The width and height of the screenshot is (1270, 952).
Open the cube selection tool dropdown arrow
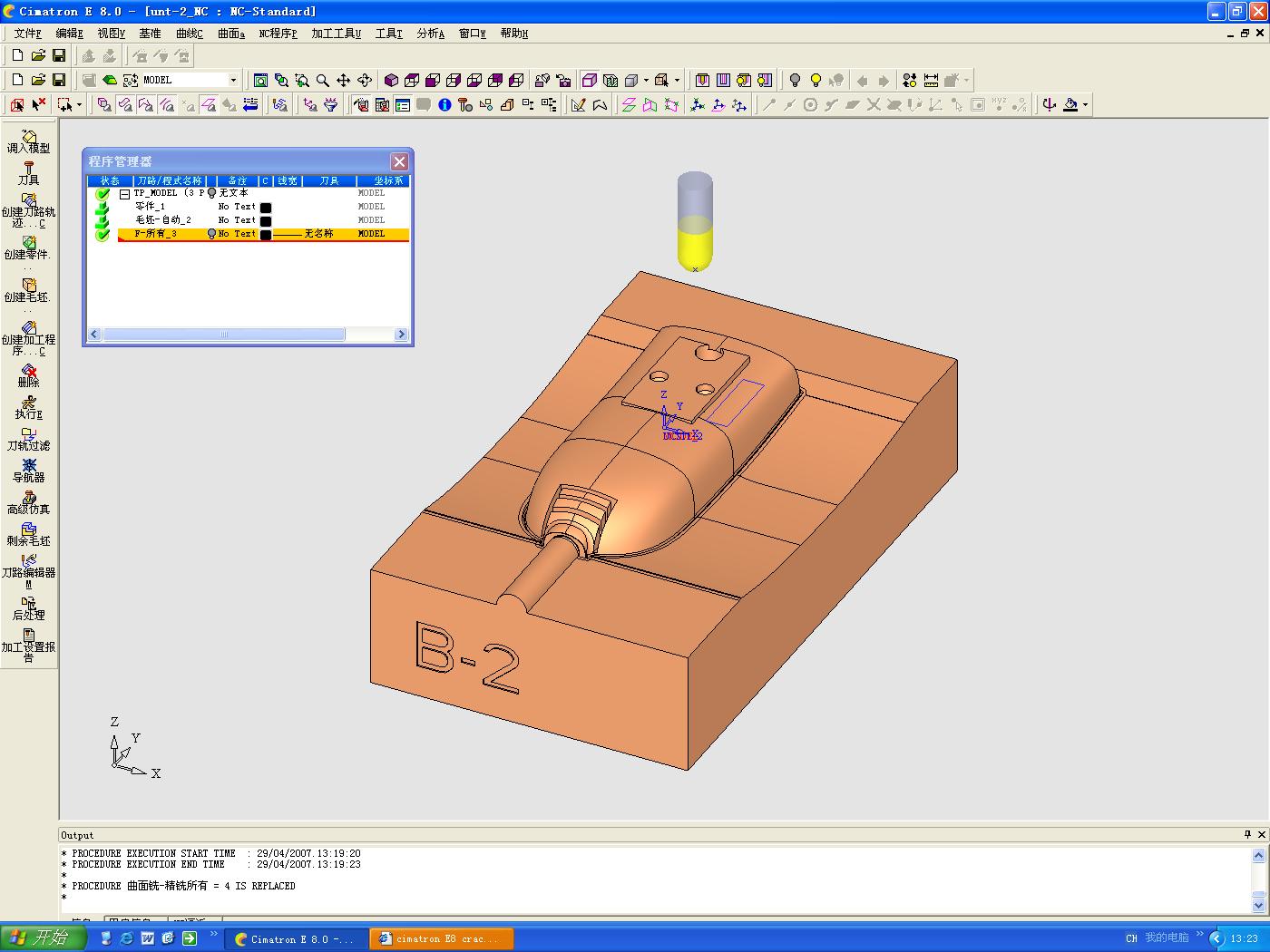677,80
